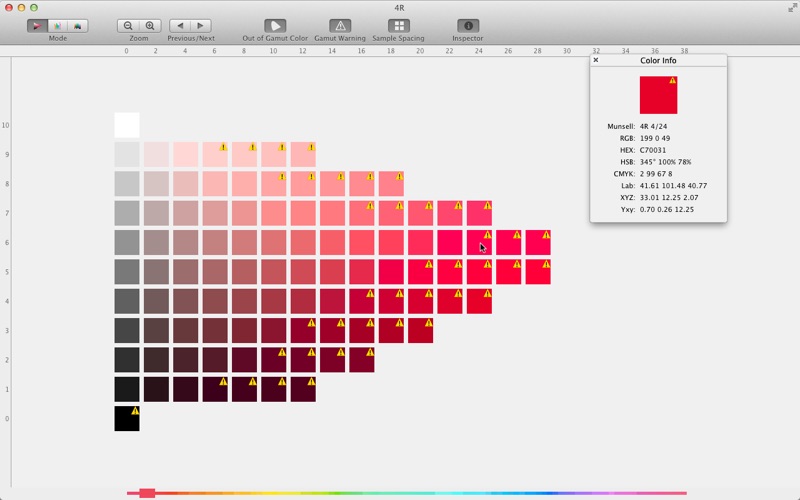This screenshot has width=800, height=500.
Task: Pick the value 4 chroma 24 swatch
Action: pos(480,302)
